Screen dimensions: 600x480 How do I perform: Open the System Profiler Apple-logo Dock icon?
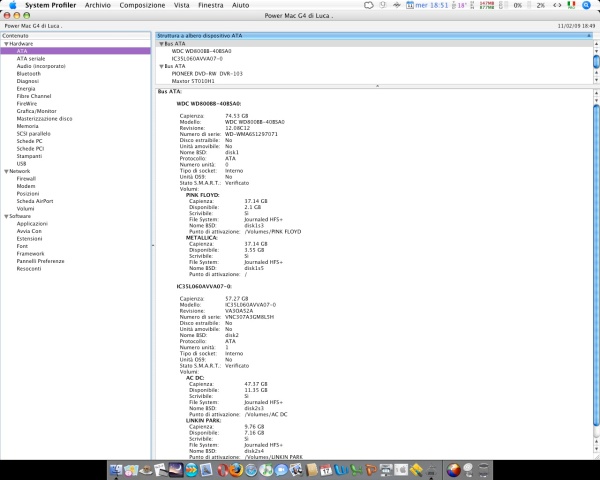tap(401, 470)
